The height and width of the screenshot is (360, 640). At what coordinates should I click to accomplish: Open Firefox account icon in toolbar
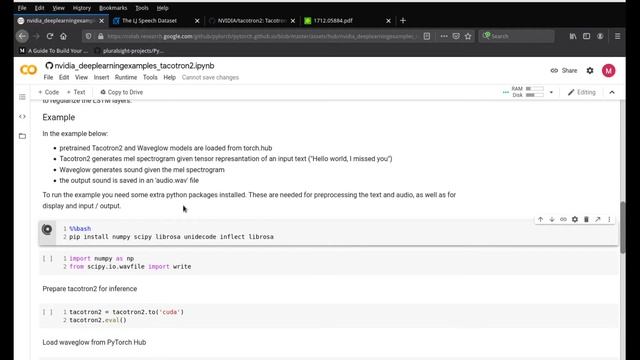click(600, 36)
